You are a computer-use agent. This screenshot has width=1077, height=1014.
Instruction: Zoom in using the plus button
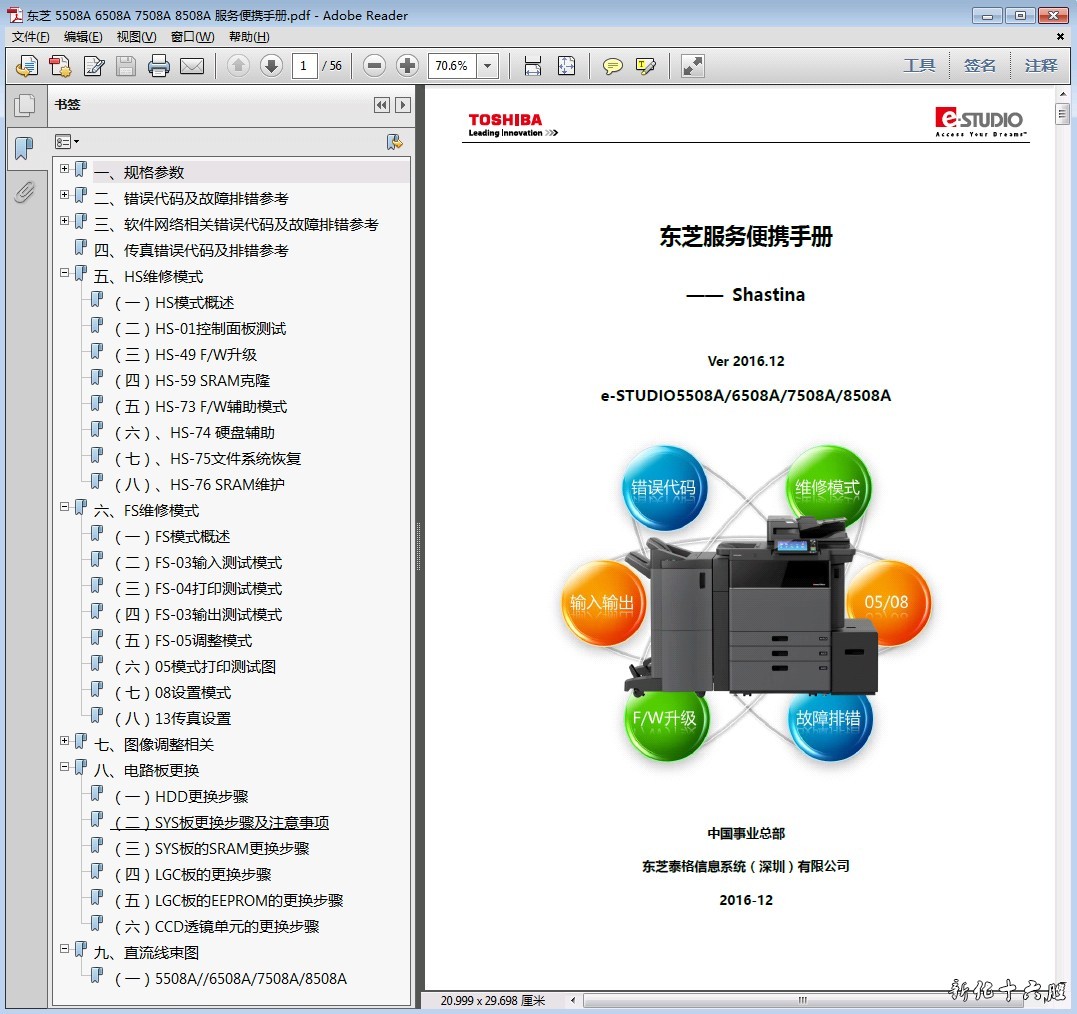(407, 66)
